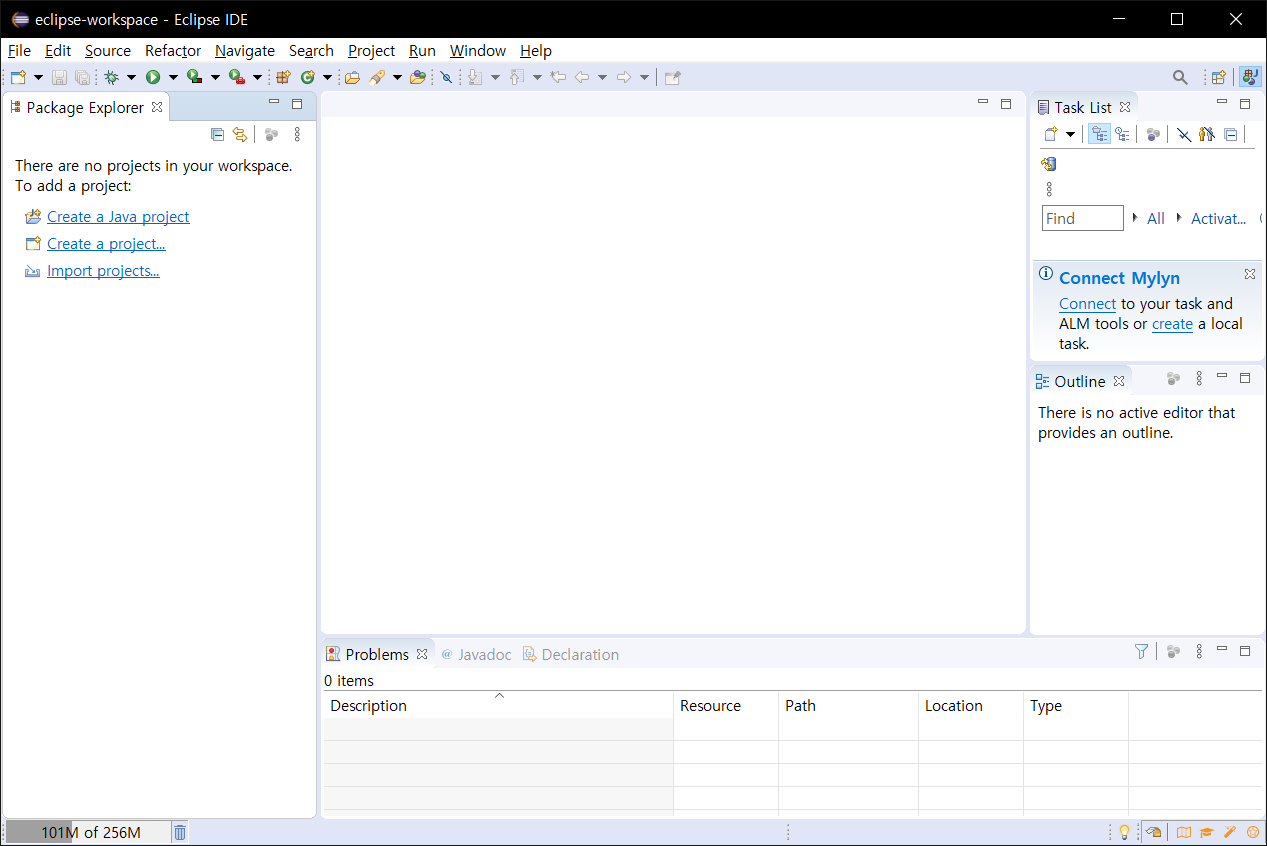Open the dropdown arrow next to New
Image resolution: width=1267 pixels, height=846 pixels.
point(38,77)
